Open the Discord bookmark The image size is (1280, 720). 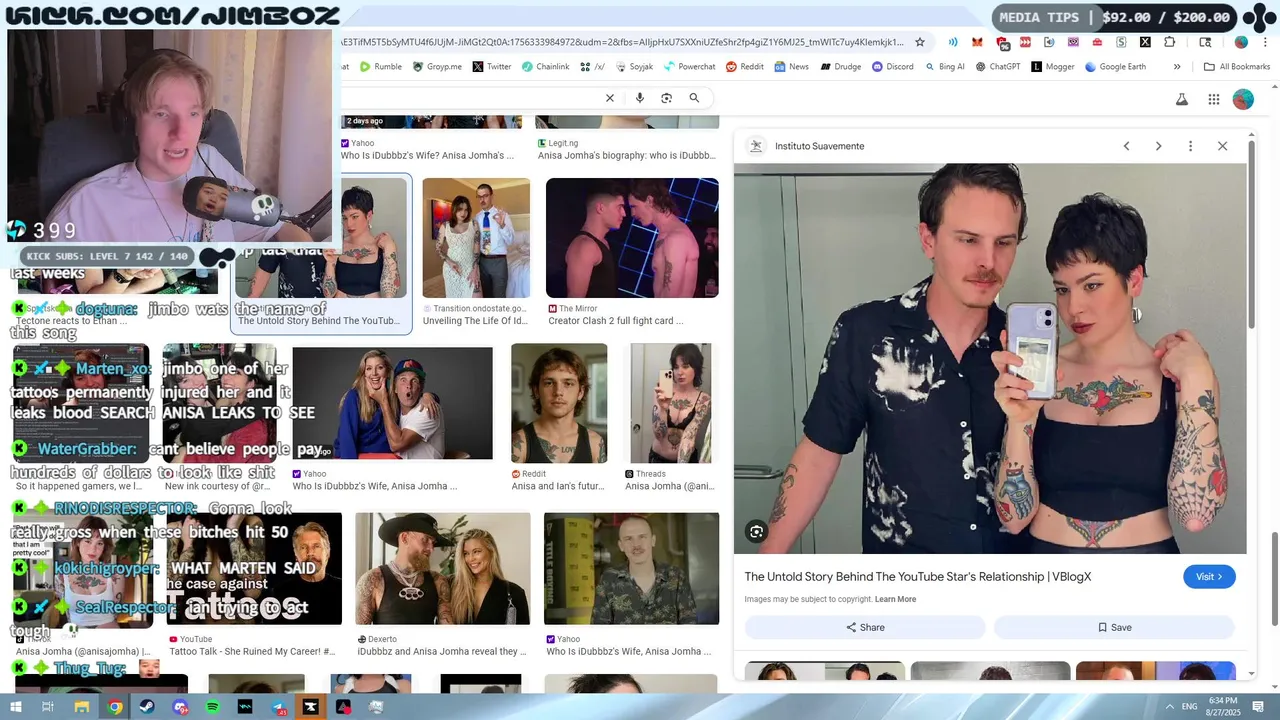[893, 67]
